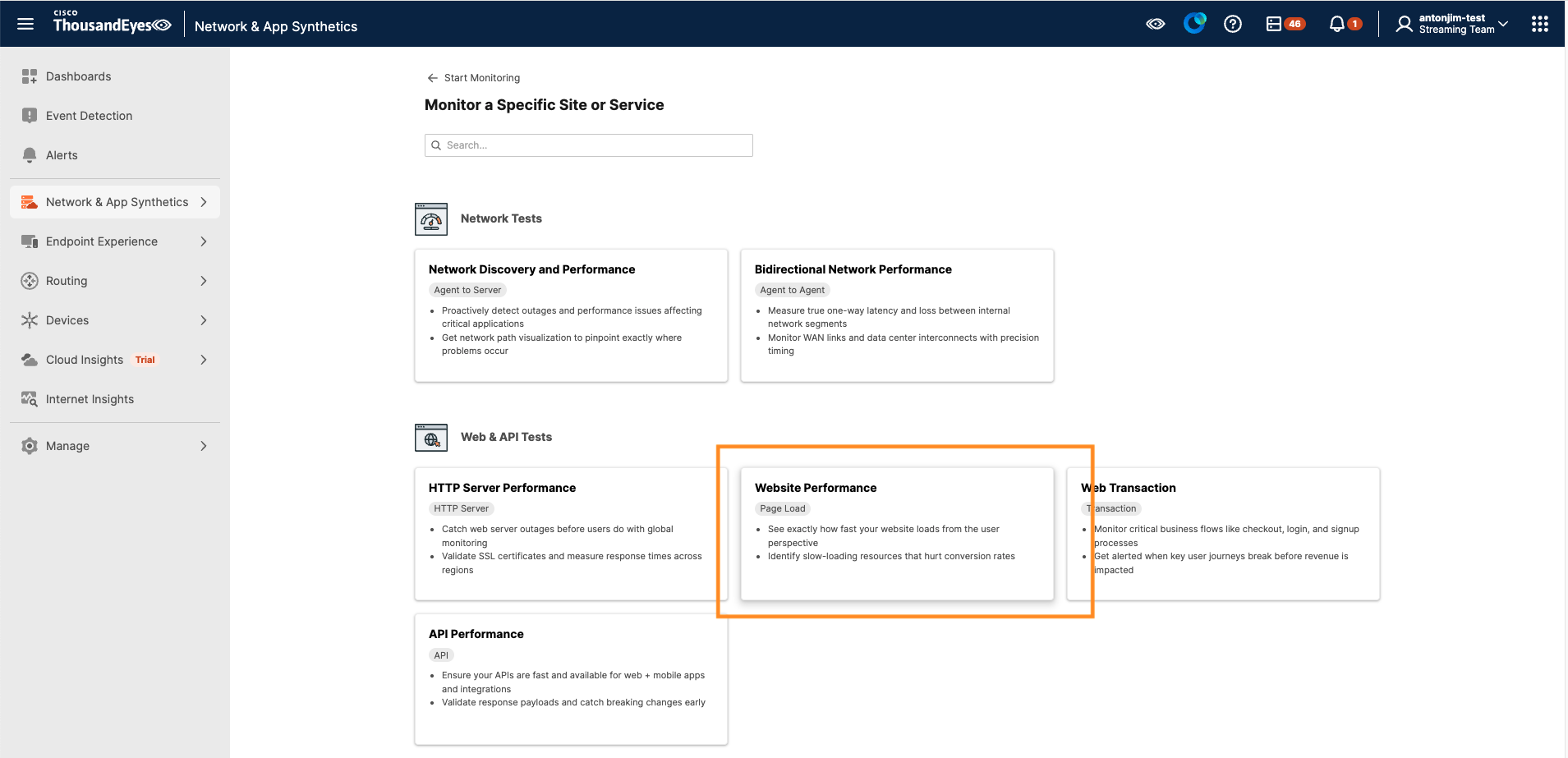
Task: Open the help question mark icon
Action: [x=1233, y=24]
